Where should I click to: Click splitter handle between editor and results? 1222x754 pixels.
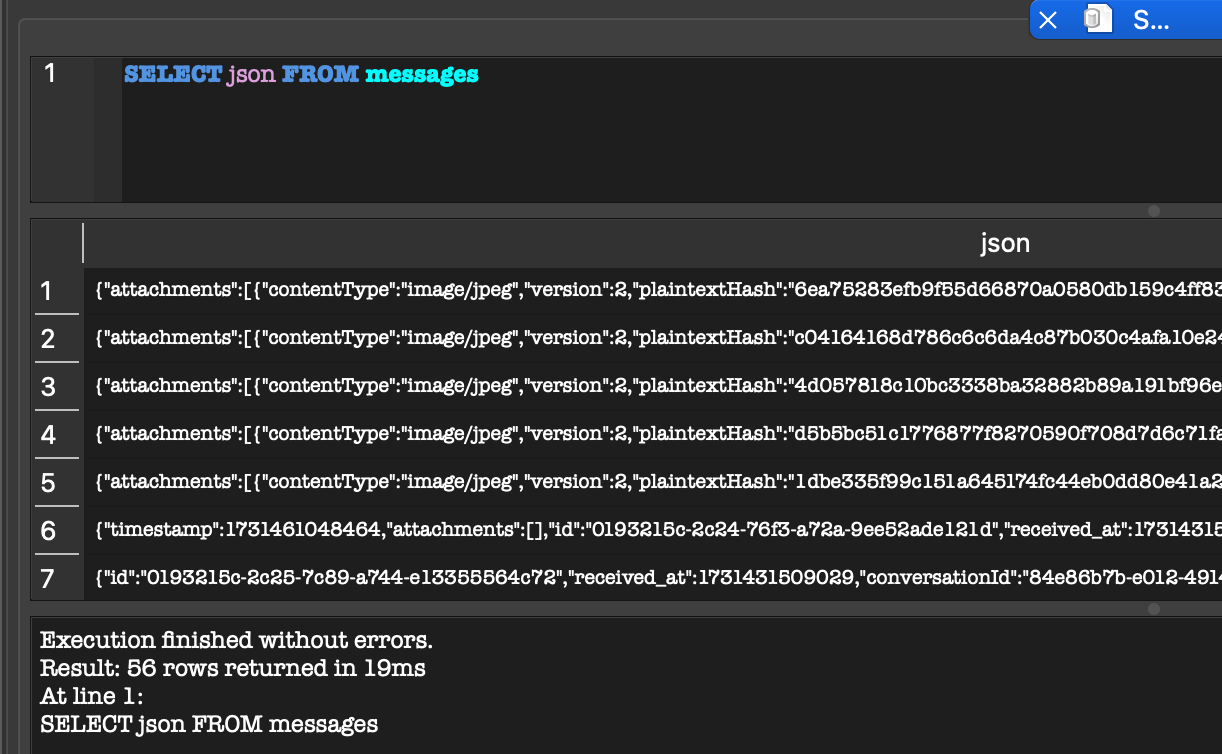coord(1153,211)
